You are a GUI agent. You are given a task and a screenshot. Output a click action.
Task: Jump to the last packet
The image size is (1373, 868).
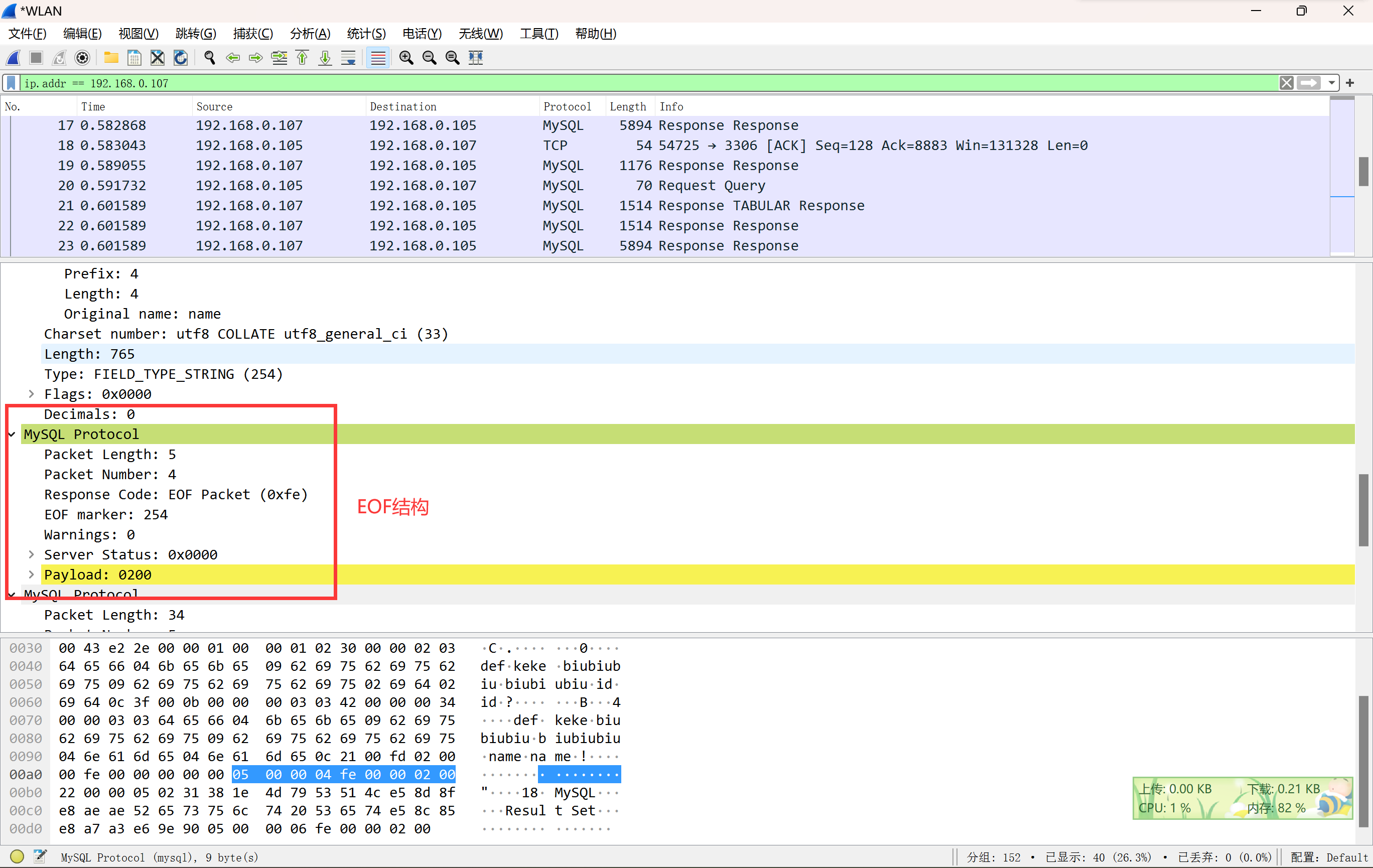coord(325,58)
